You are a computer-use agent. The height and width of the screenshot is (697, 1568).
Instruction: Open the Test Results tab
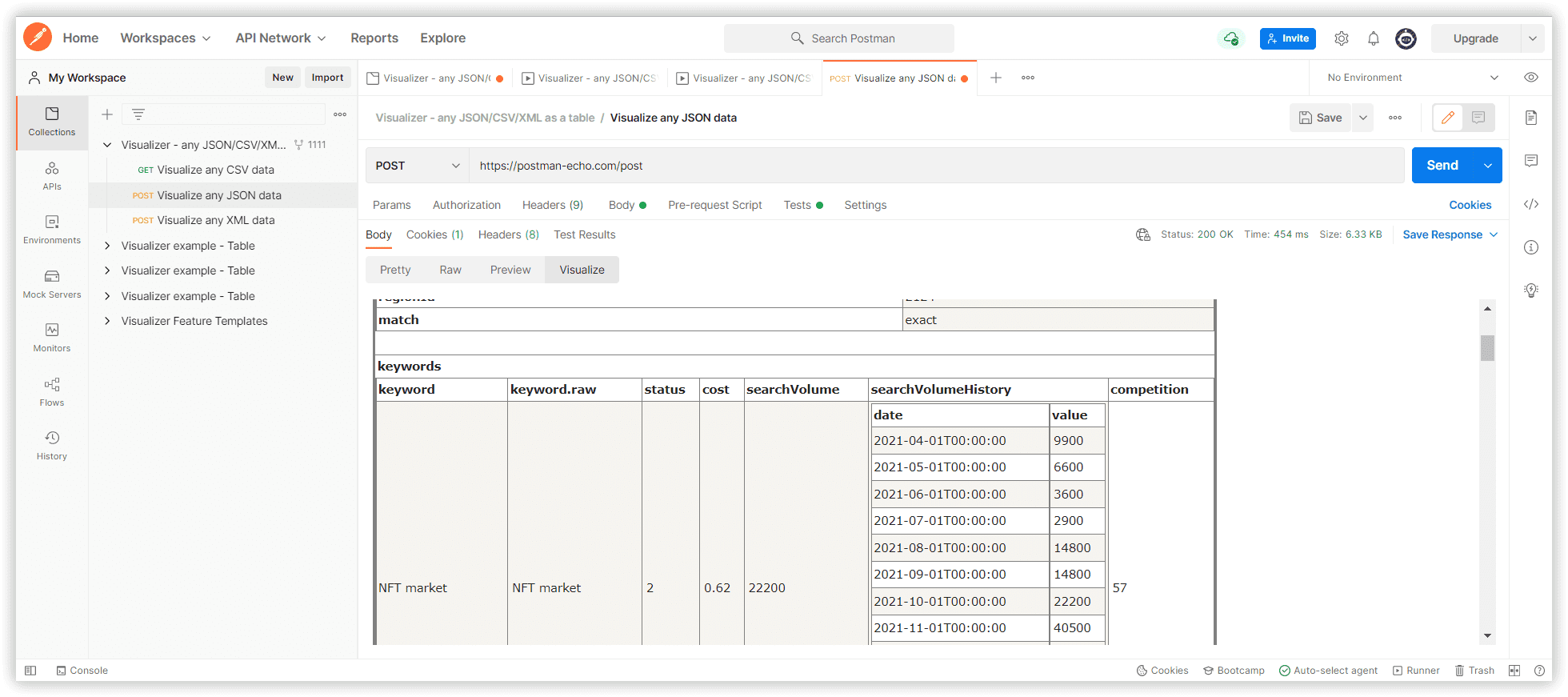click(585, 234)
